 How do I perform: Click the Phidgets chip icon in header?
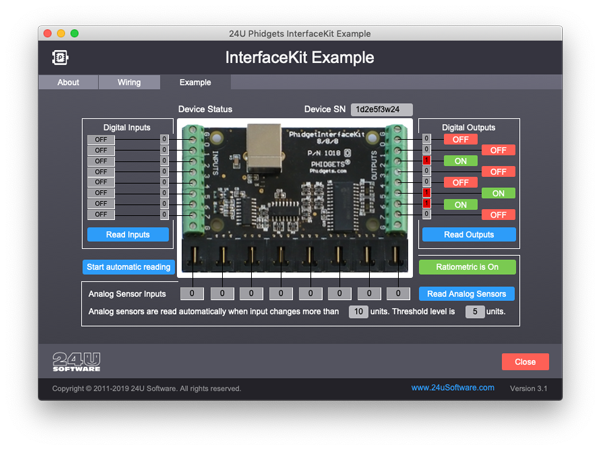coord(60,58)
